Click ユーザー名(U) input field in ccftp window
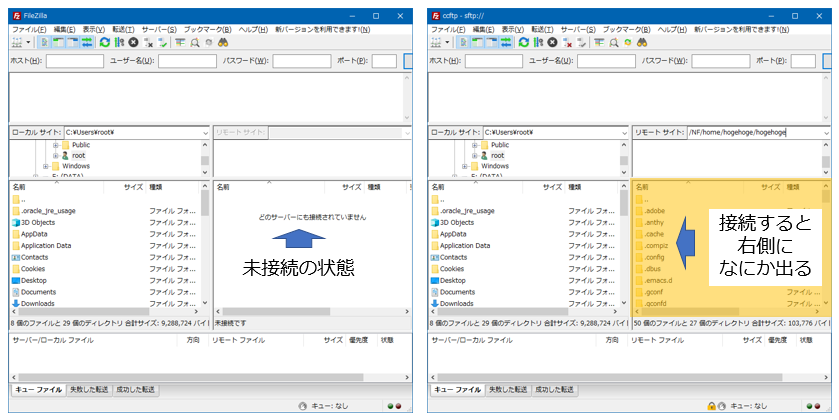Image resolution: width=839 pixels, height=420 pixels. (606, 61)
